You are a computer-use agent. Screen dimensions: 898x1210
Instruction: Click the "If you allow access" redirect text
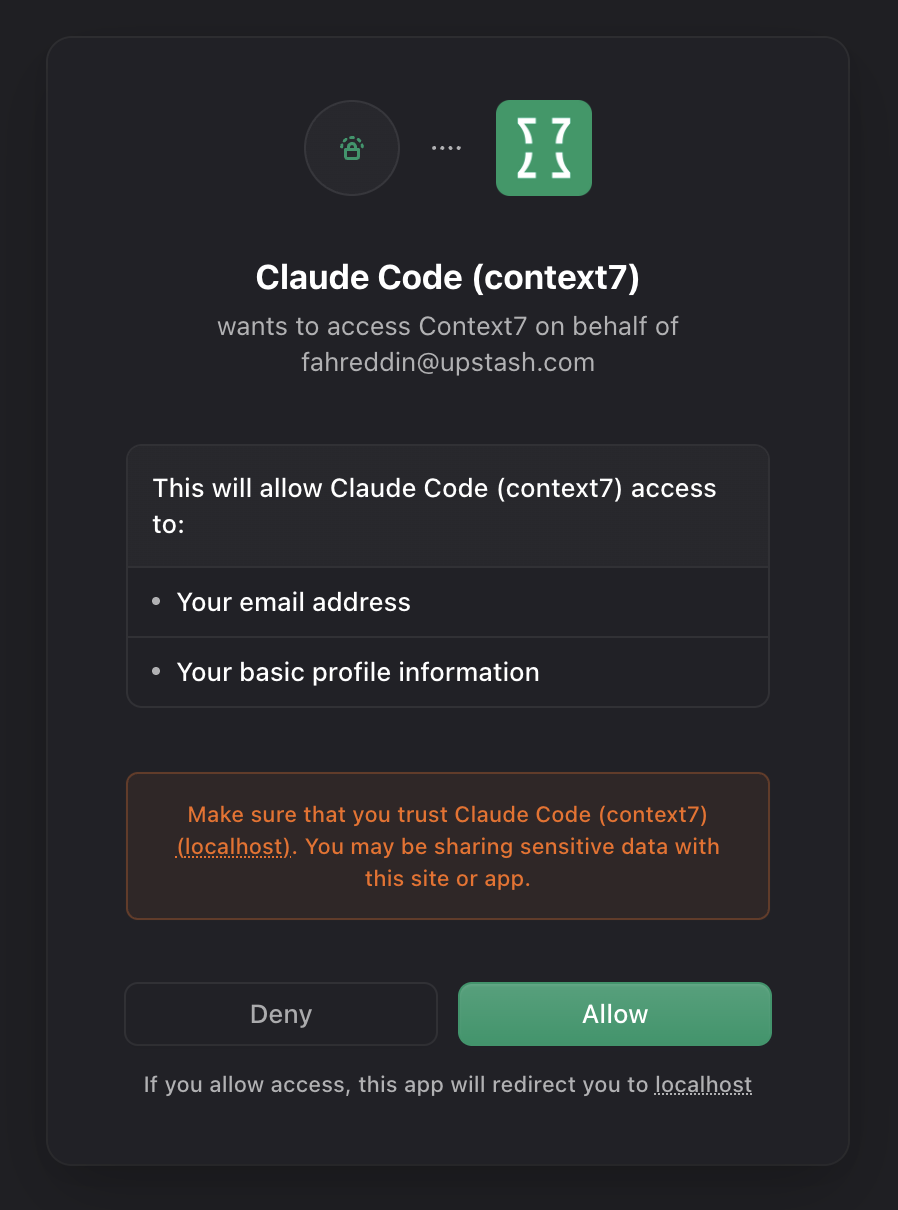point(395,1085)
